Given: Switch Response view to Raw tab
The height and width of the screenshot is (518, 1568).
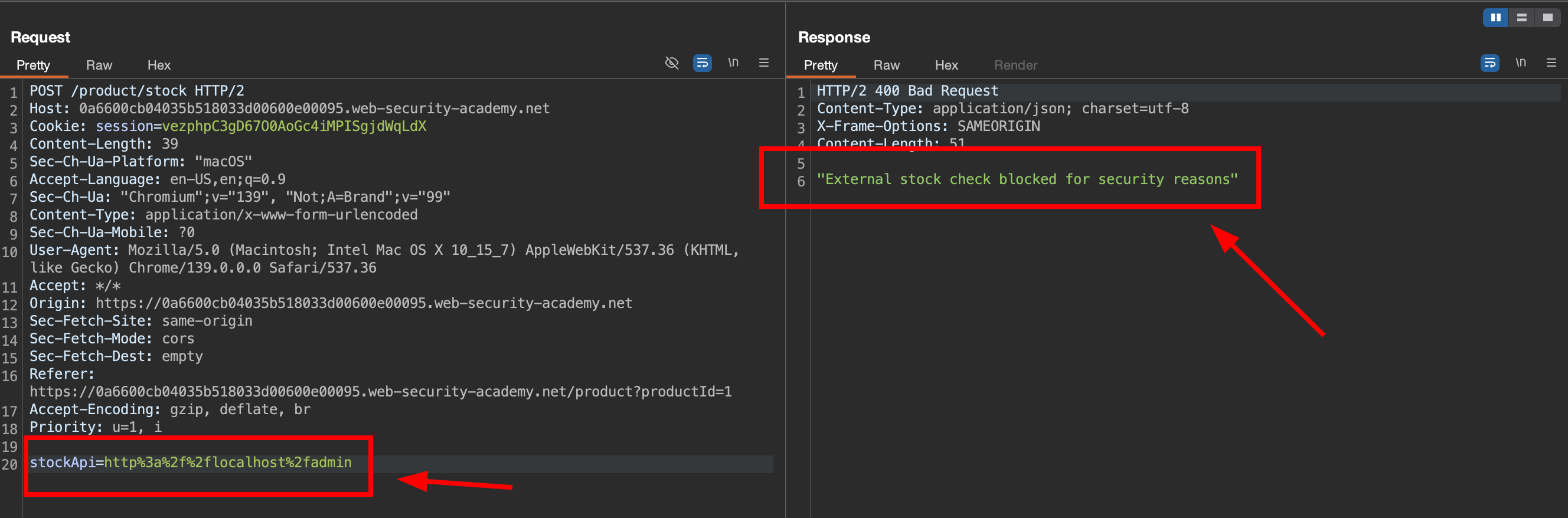Looking at the screenshot, I should click(886, 65).
